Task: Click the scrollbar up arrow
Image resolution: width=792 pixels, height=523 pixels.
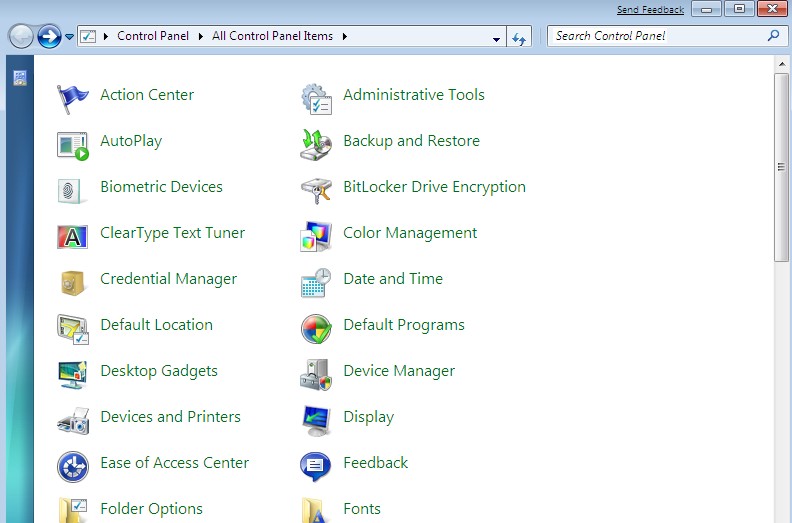Action: click(x=782, y=64)
